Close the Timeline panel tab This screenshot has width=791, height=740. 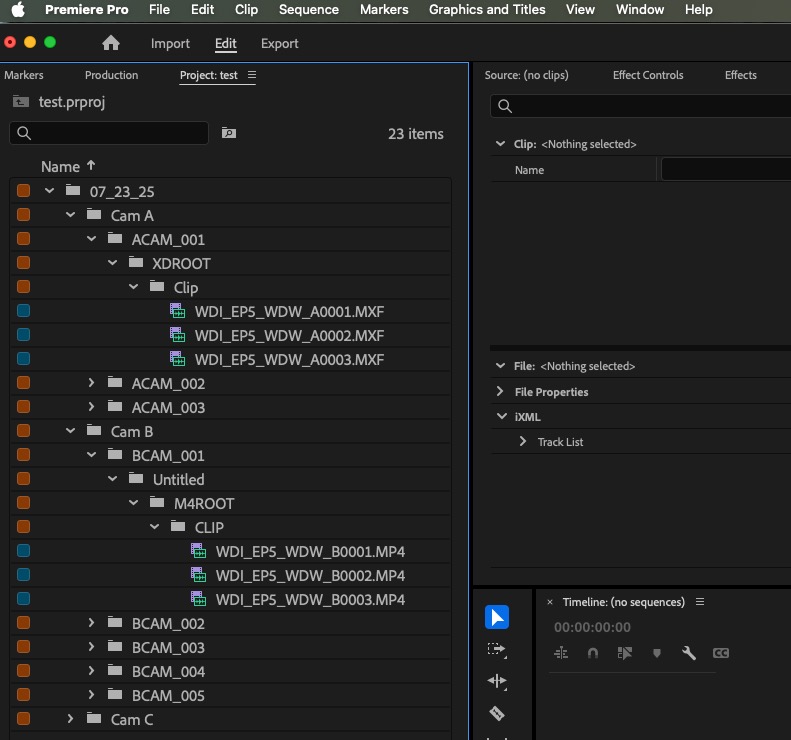click(550, 602)
